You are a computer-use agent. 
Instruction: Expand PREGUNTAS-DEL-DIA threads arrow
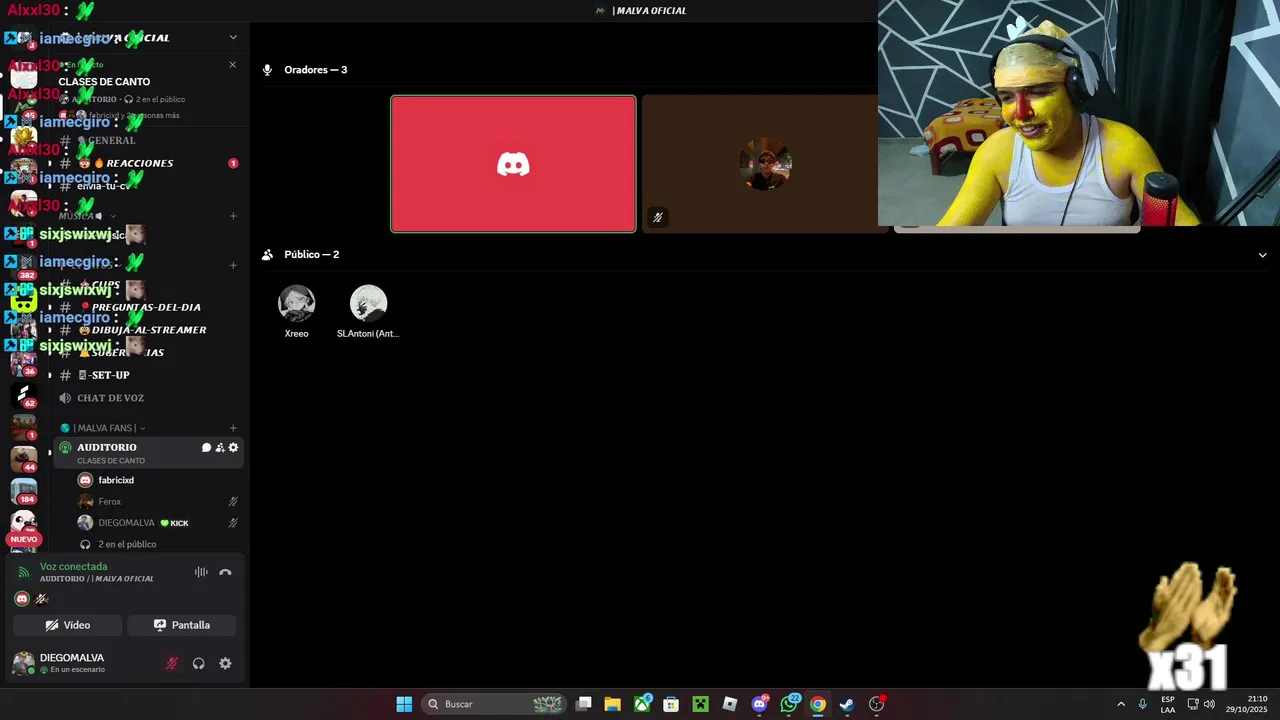pyautogui.click(x=49, y=307)
